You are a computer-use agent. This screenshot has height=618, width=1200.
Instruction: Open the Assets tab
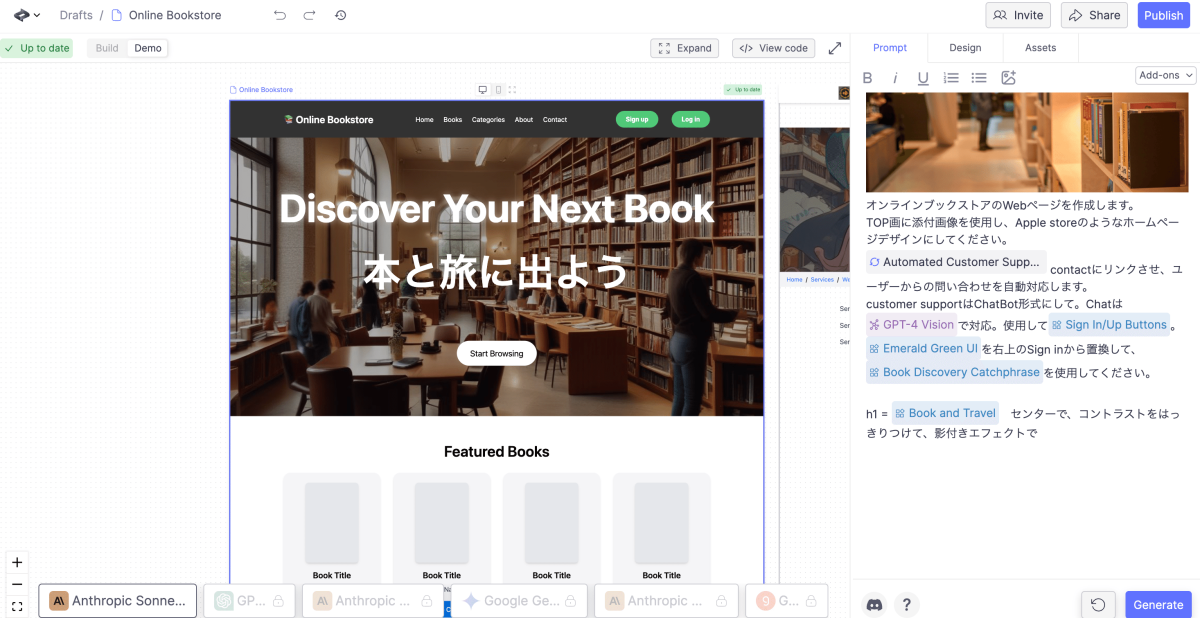(1040, 48)
